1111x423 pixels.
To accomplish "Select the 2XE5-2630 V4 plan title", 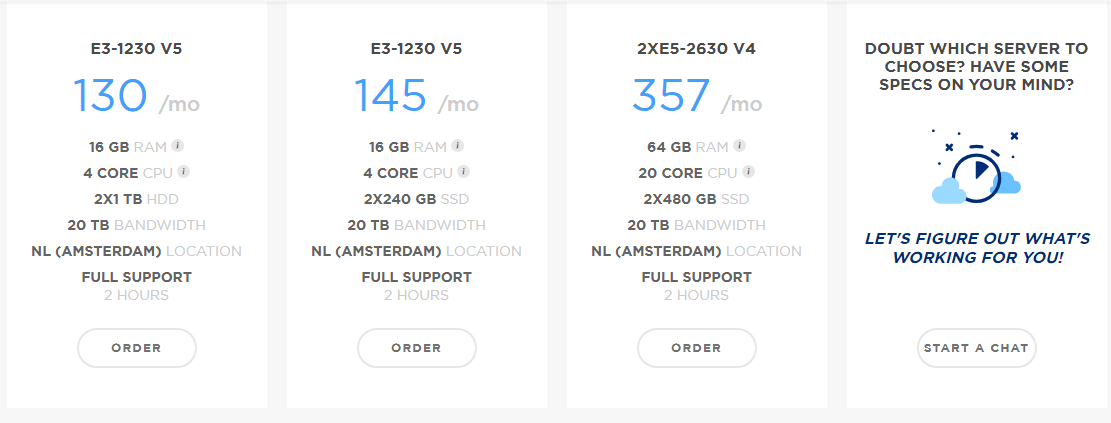I will [697, 49].
